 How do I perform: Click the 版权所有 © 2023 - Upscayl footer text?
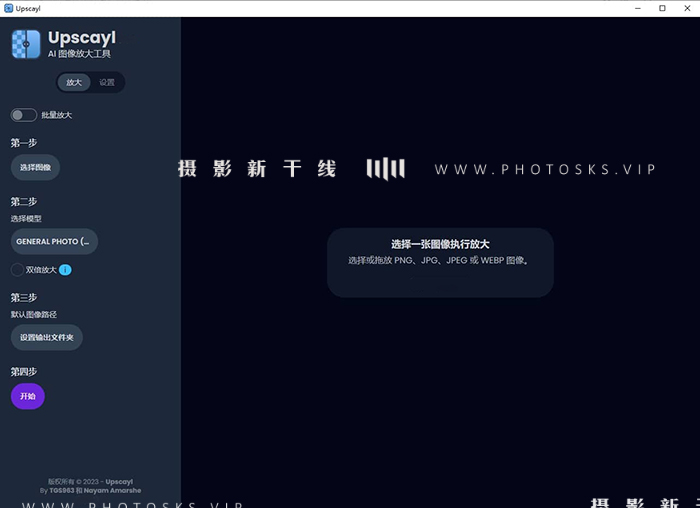(90, 481)
